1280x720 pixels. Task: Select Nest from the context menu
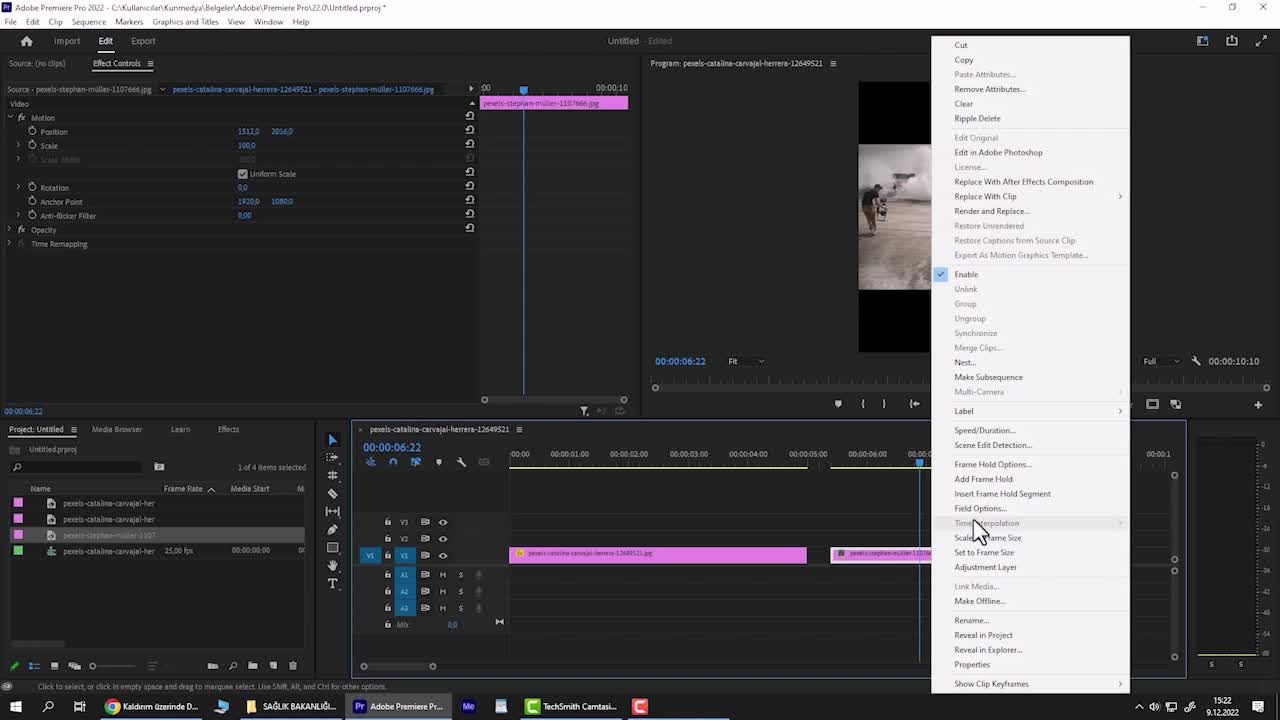tap(964, 362)
